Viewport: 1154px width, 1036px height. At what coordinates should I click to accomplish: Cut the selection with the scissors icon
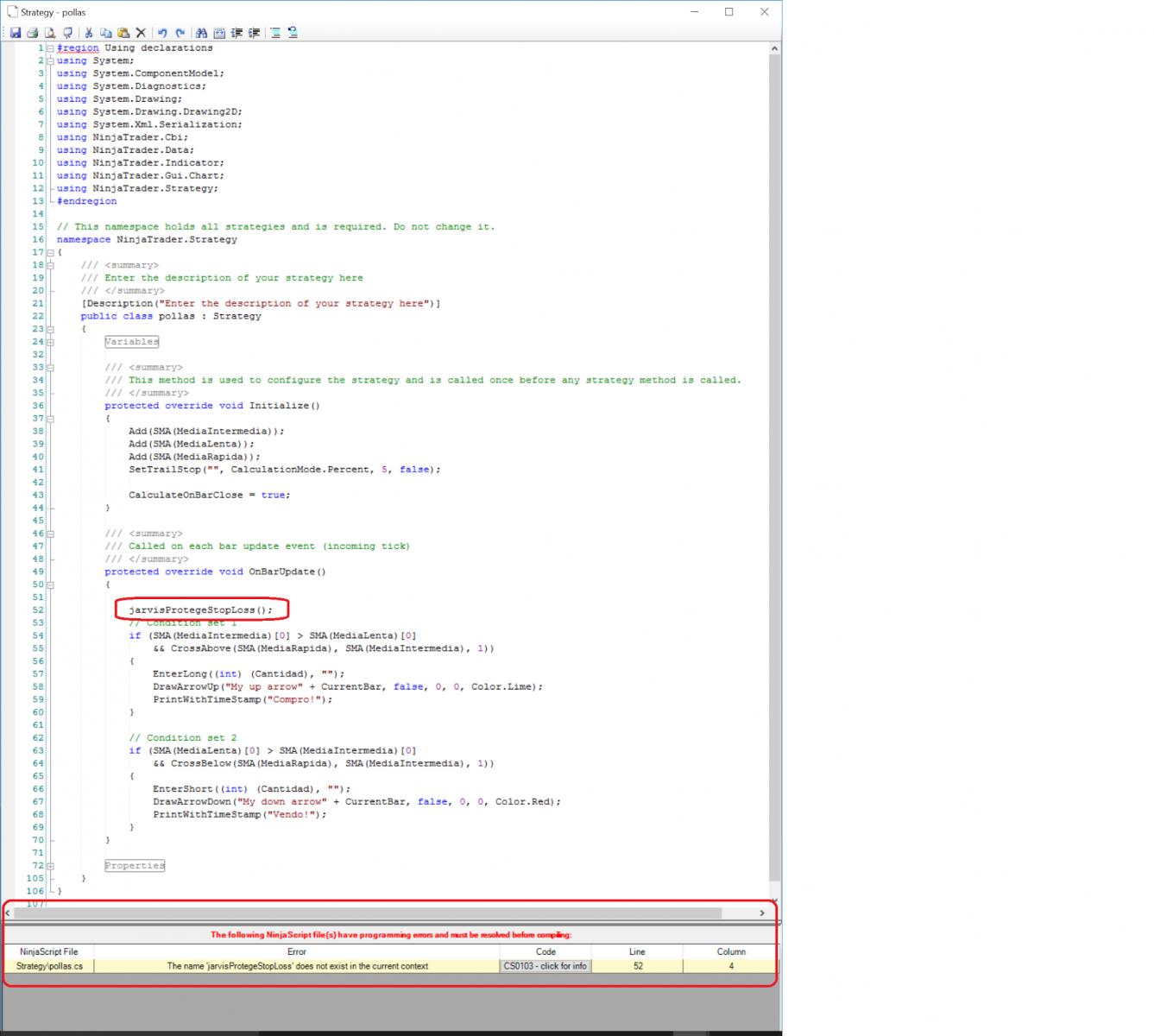(x=89, y=33)
